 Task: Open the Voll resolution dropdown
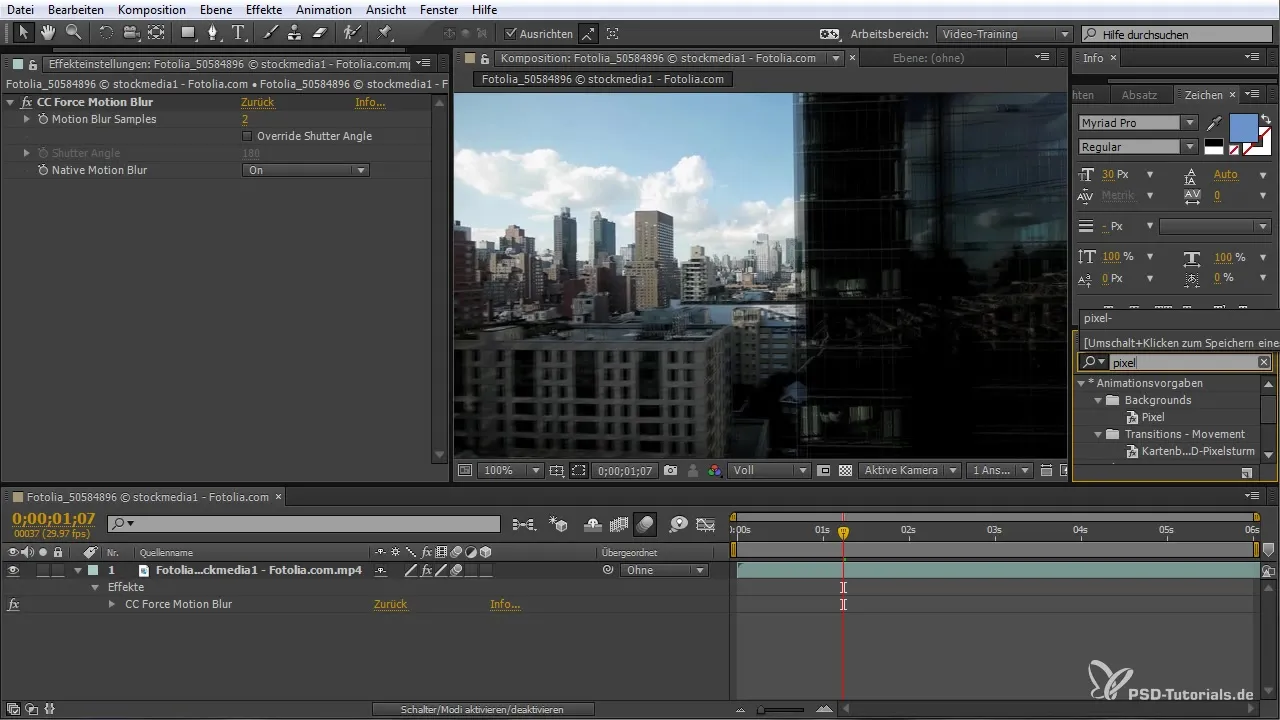coord(769,470)
